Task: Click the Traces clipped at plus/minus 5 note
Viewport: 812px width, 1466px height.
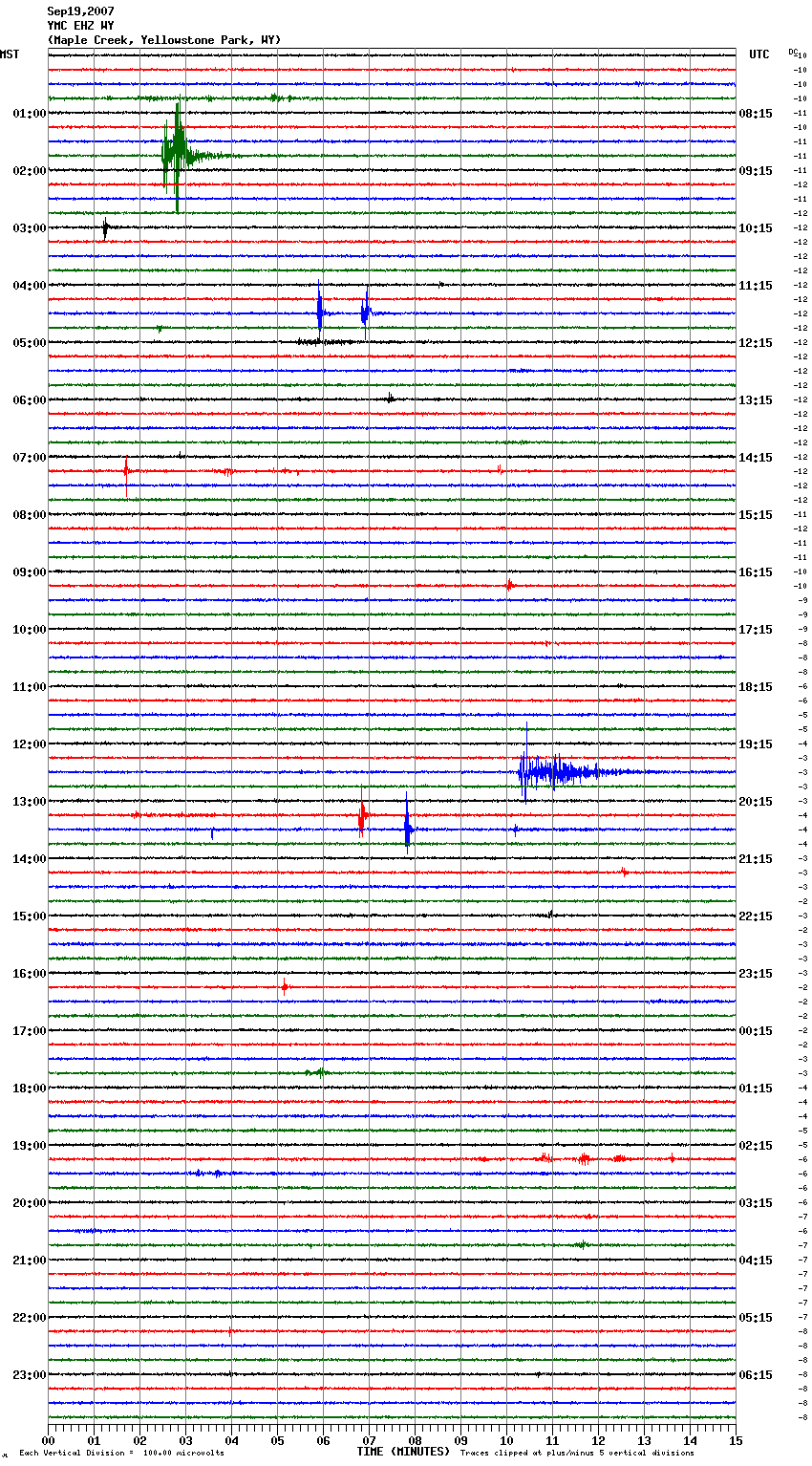Action: tap(577, 1454)
